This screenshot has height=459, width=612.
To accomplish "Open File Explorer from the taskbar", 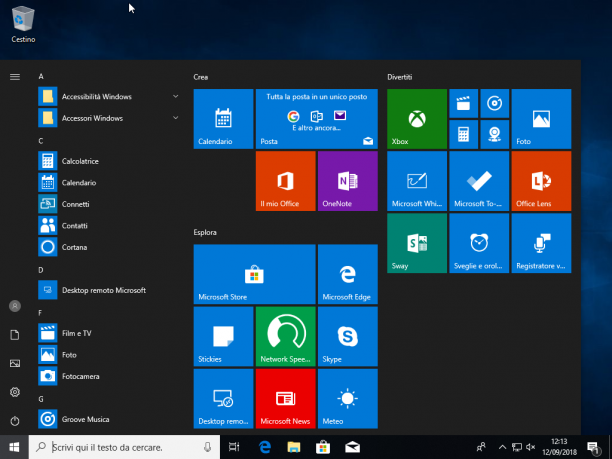I will [294, 447].
